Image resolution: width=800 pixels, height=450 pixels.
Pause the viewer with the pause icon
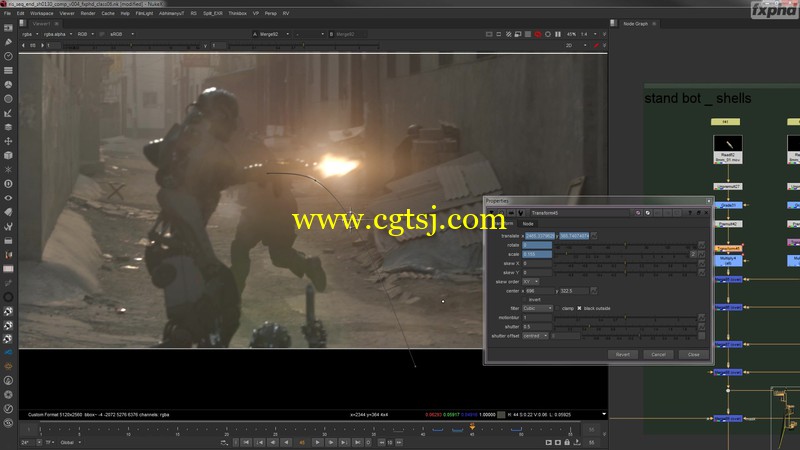click(x=558, y=34)
